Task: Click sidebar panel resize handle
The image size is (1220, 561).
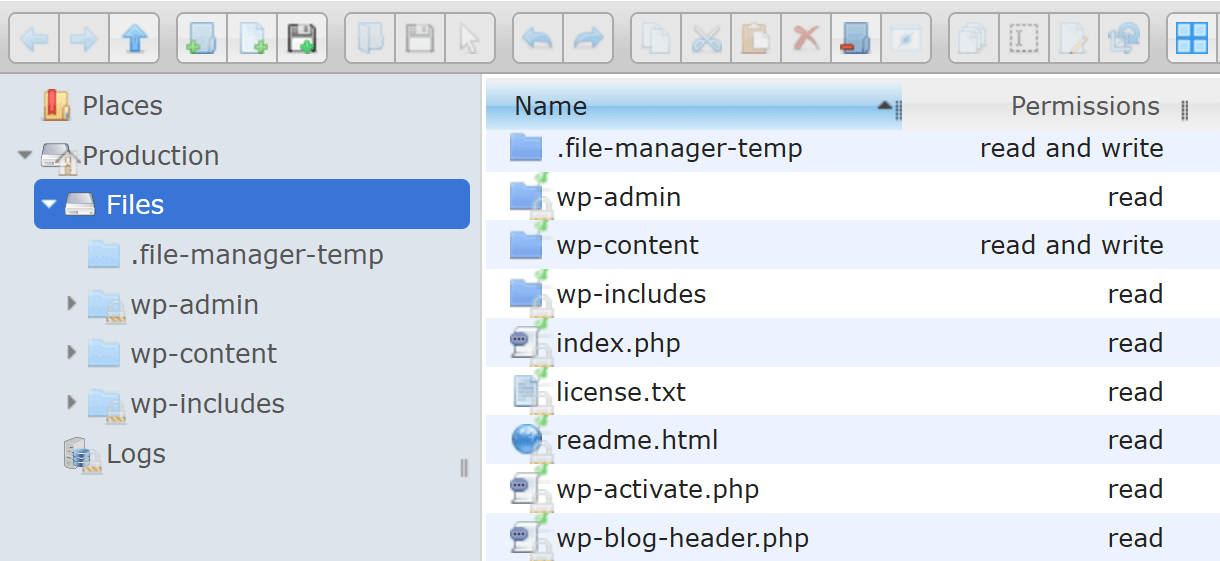Action: (464, 467)
